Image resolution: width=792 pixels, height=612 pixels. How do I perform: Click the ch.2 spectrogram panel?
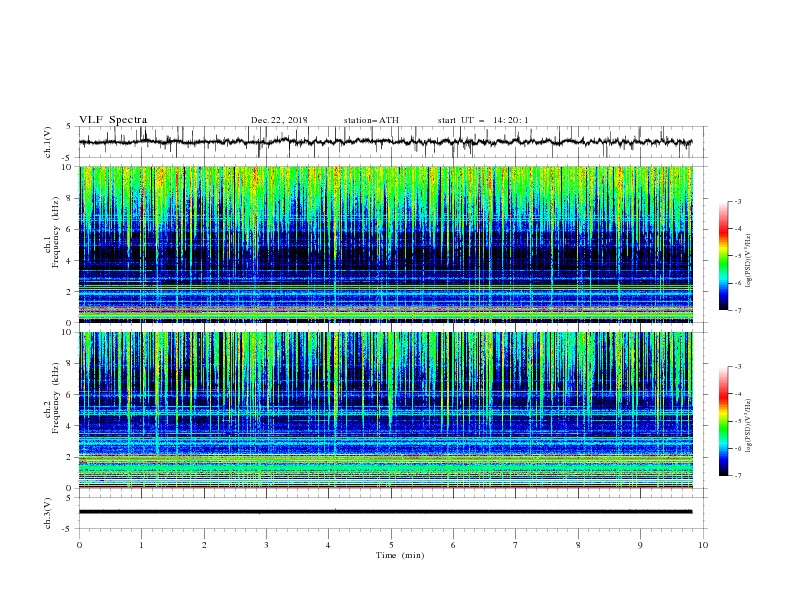pos(386,410)
